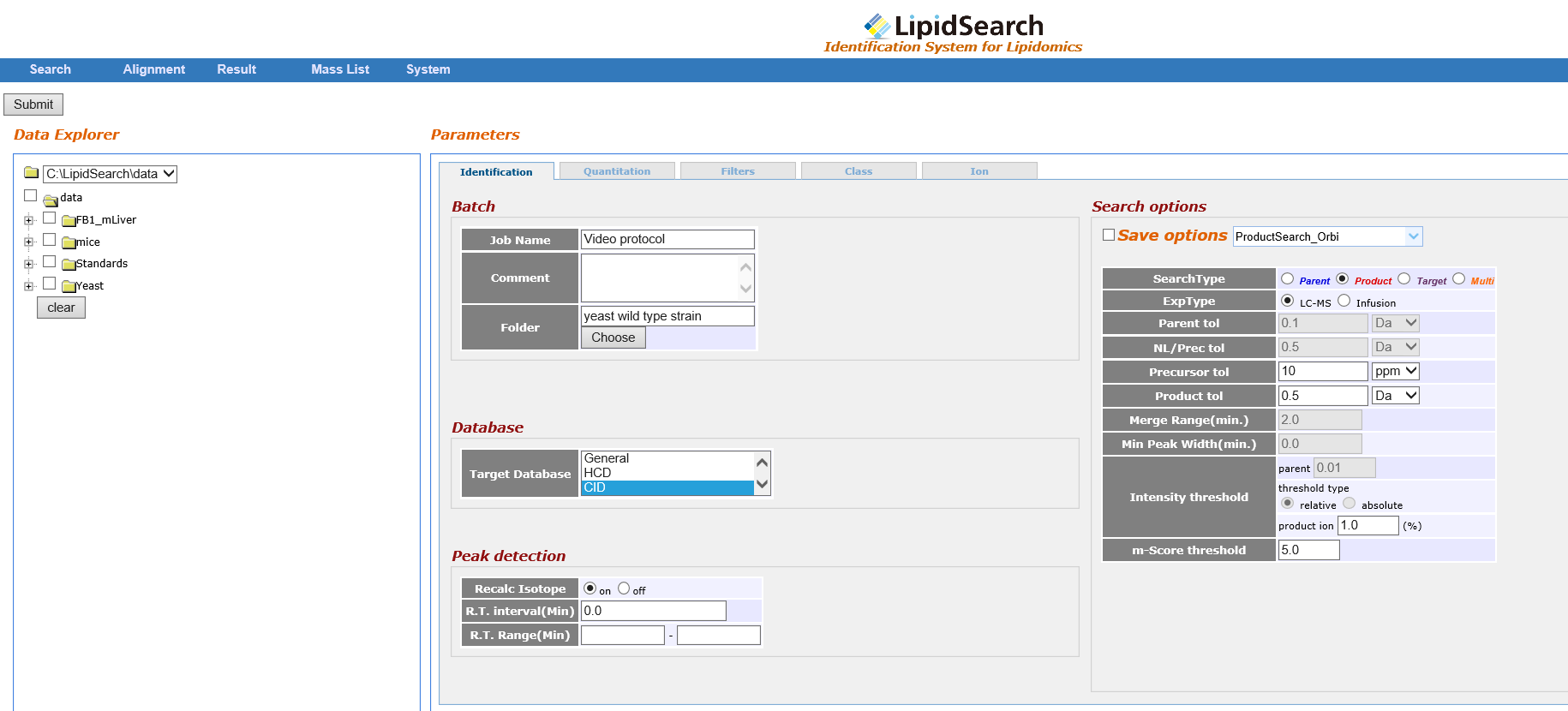Open the Result menu
This screenshot has height=711, width=1568.
[236, 69]
